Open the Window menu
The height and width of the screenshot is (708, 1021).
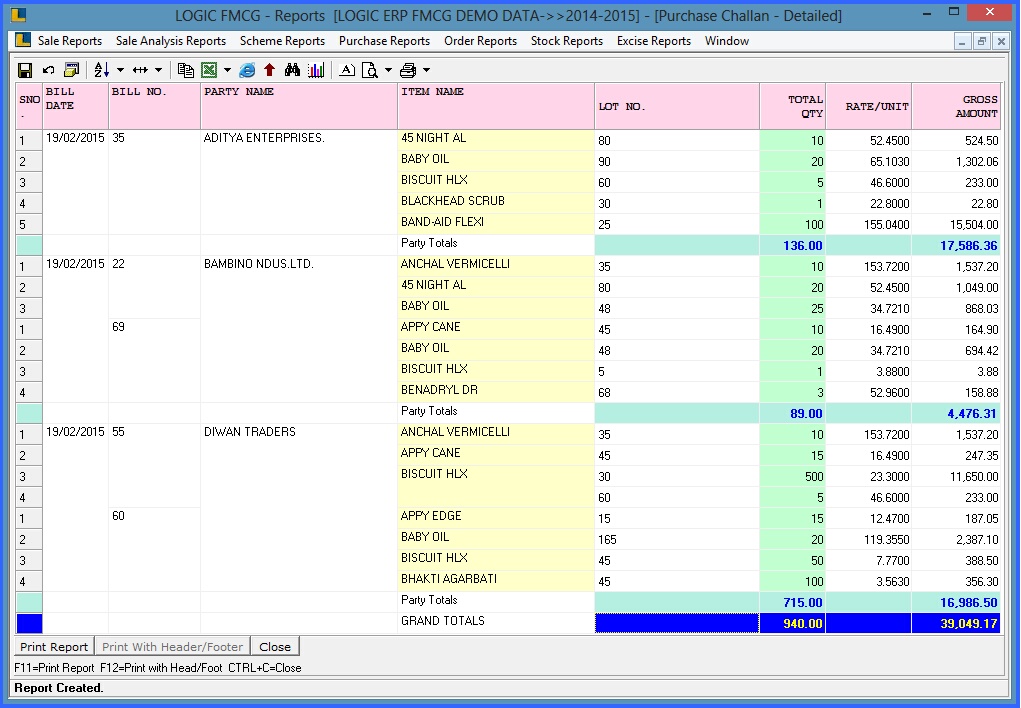coord(727,40)
